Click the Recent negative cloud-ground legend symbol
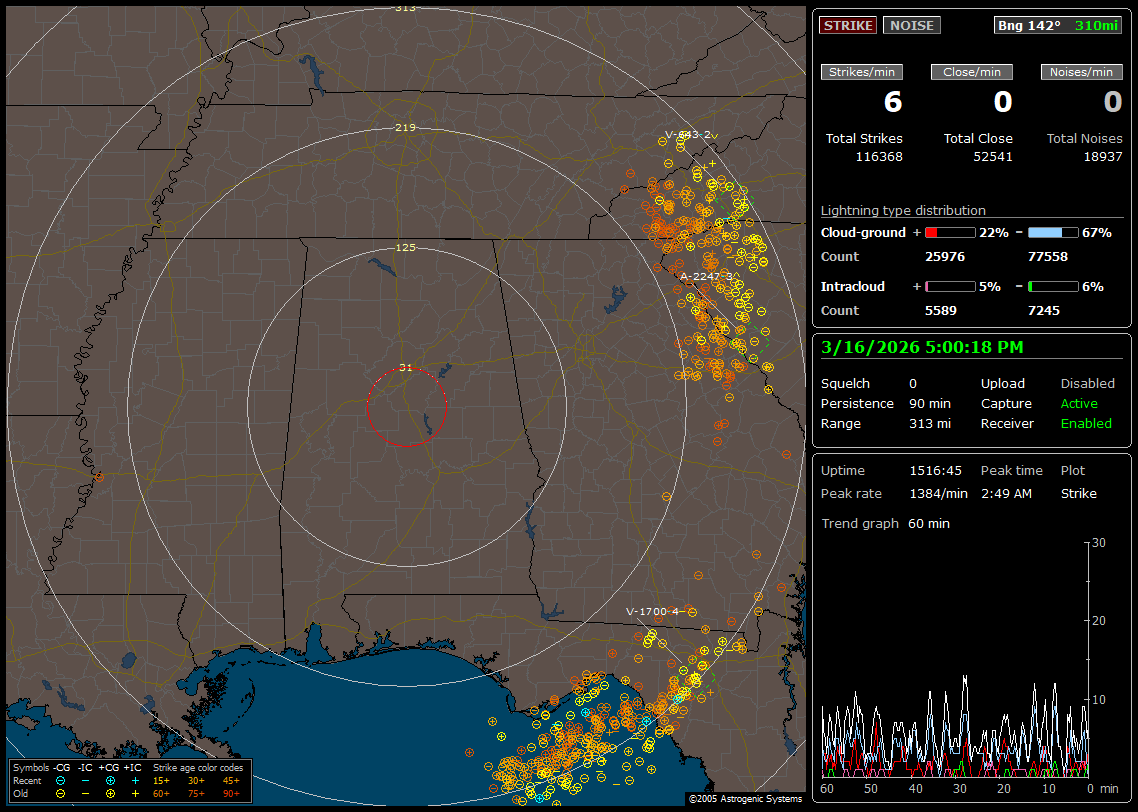This screenshot has height=812, width=1138. 61,780
